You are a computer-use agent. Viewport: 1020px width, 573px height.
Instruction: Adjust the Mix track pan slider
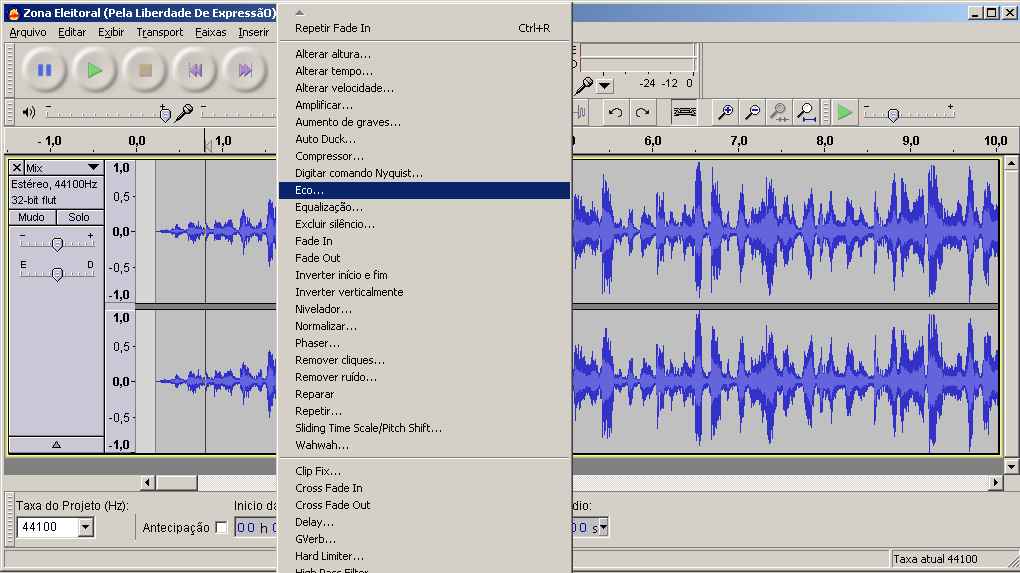coord(57,274)
